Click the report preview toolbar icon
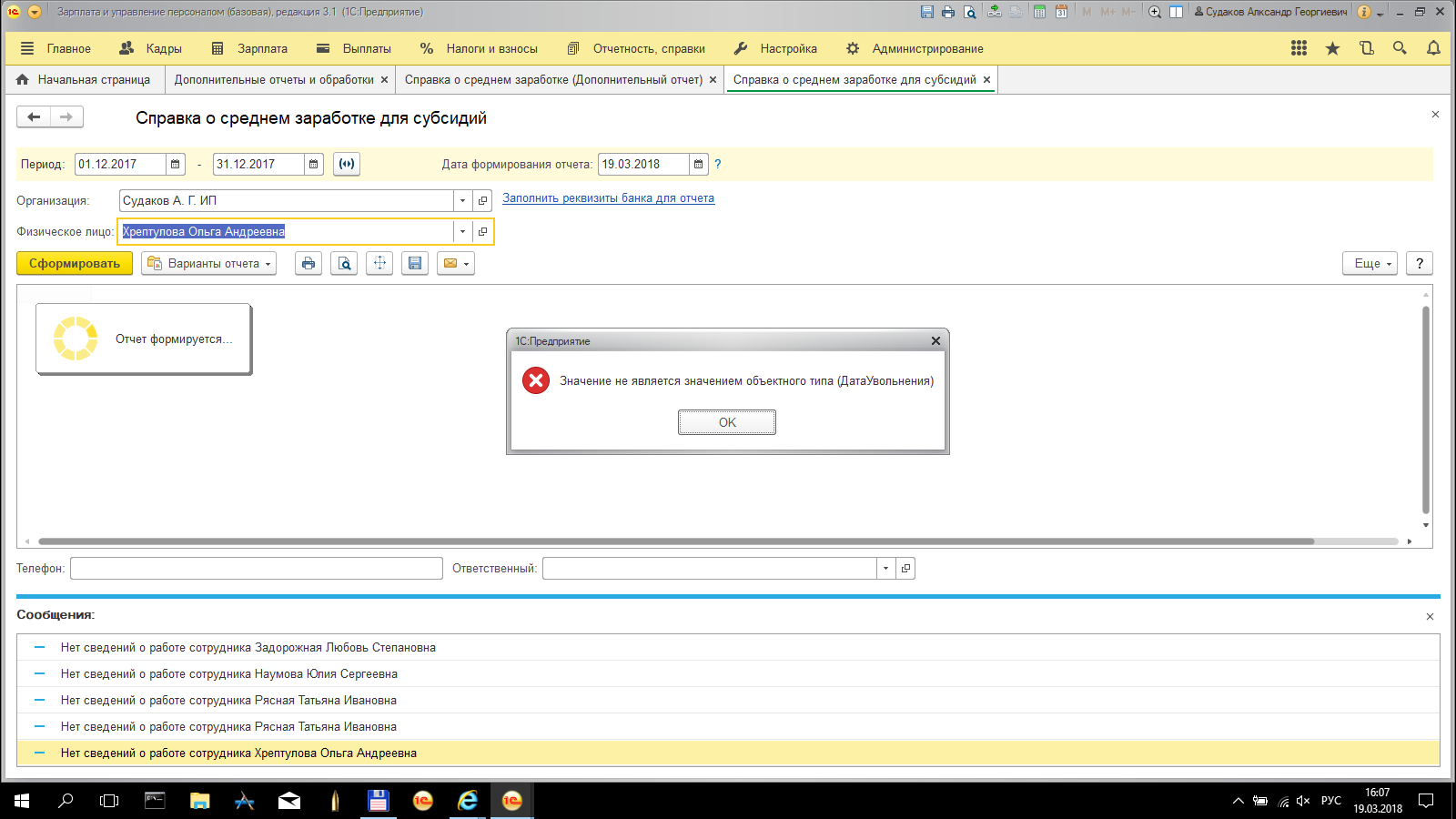The height and width of the screenshot is (819, 1456). (x=344, y=263)
